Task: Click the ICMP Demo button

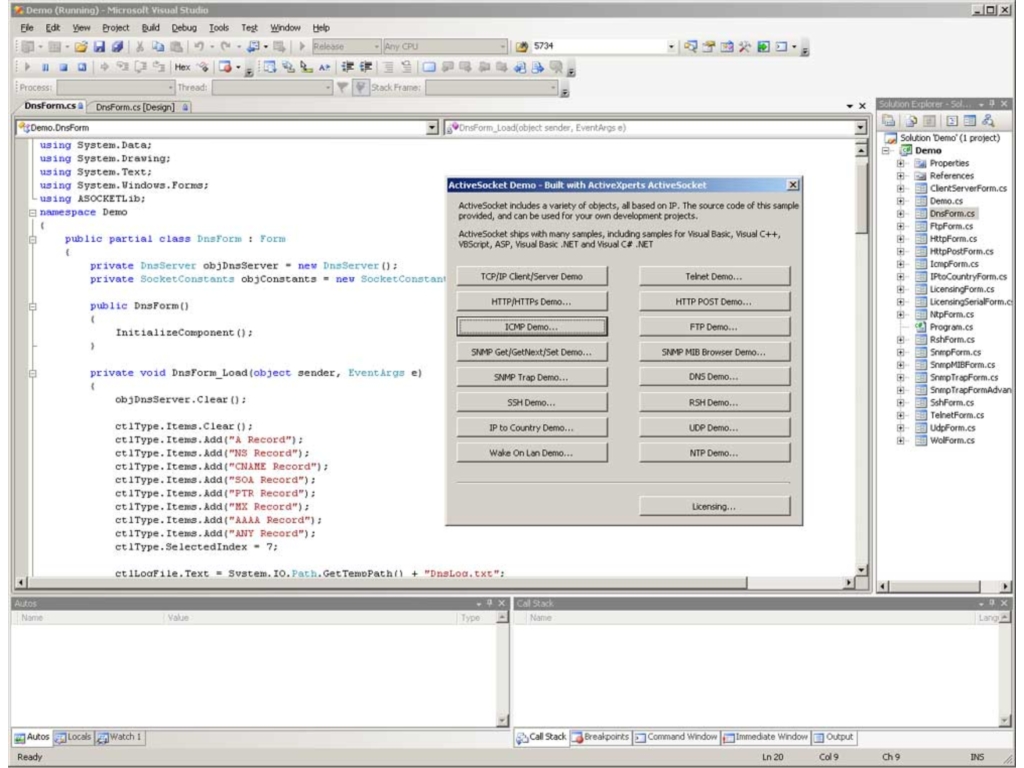Action: coord(532,327)
